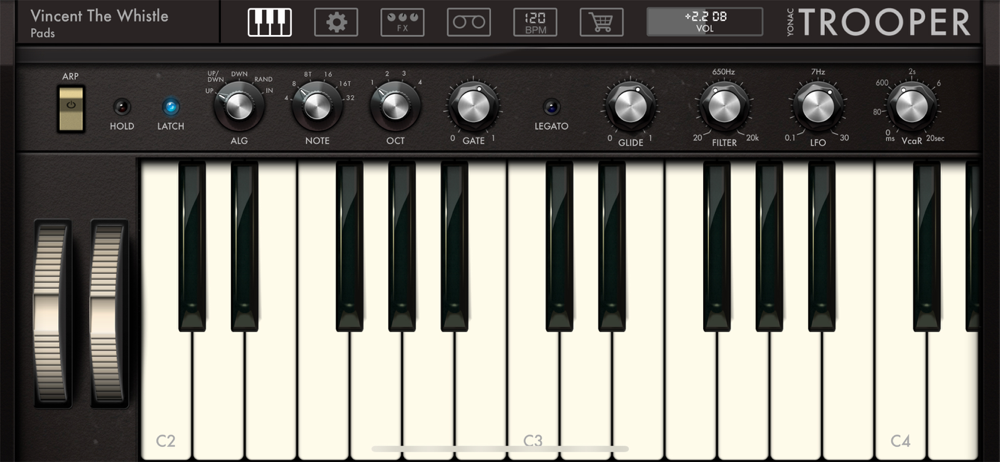Image resolution: width=1000 pixels, height=462 pixels.
Task: Click the GLIDE knob
Action: [631, 106]
